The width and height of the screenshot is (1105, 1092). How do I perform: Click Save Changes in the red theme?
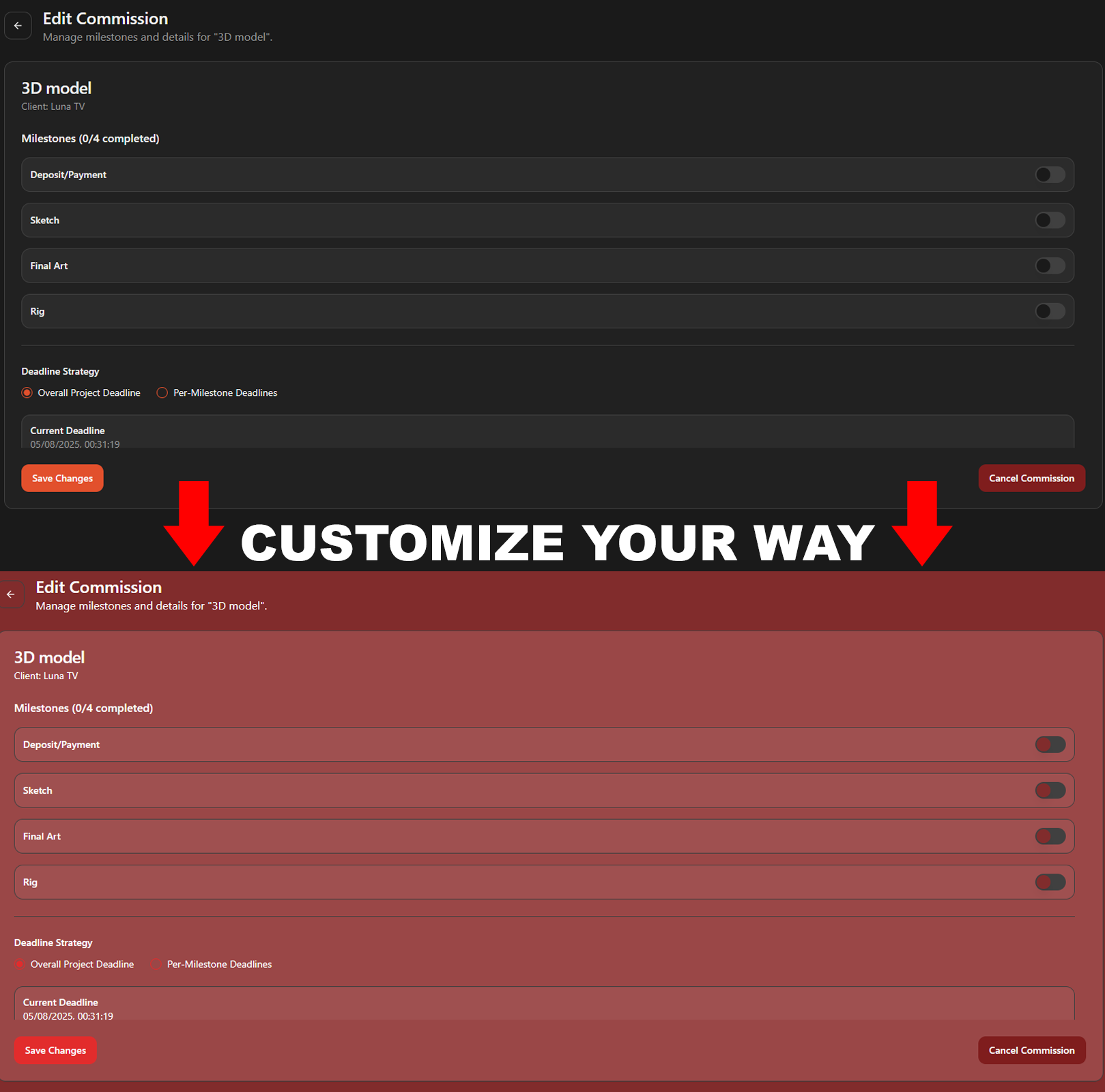(x=55, y=1050)
